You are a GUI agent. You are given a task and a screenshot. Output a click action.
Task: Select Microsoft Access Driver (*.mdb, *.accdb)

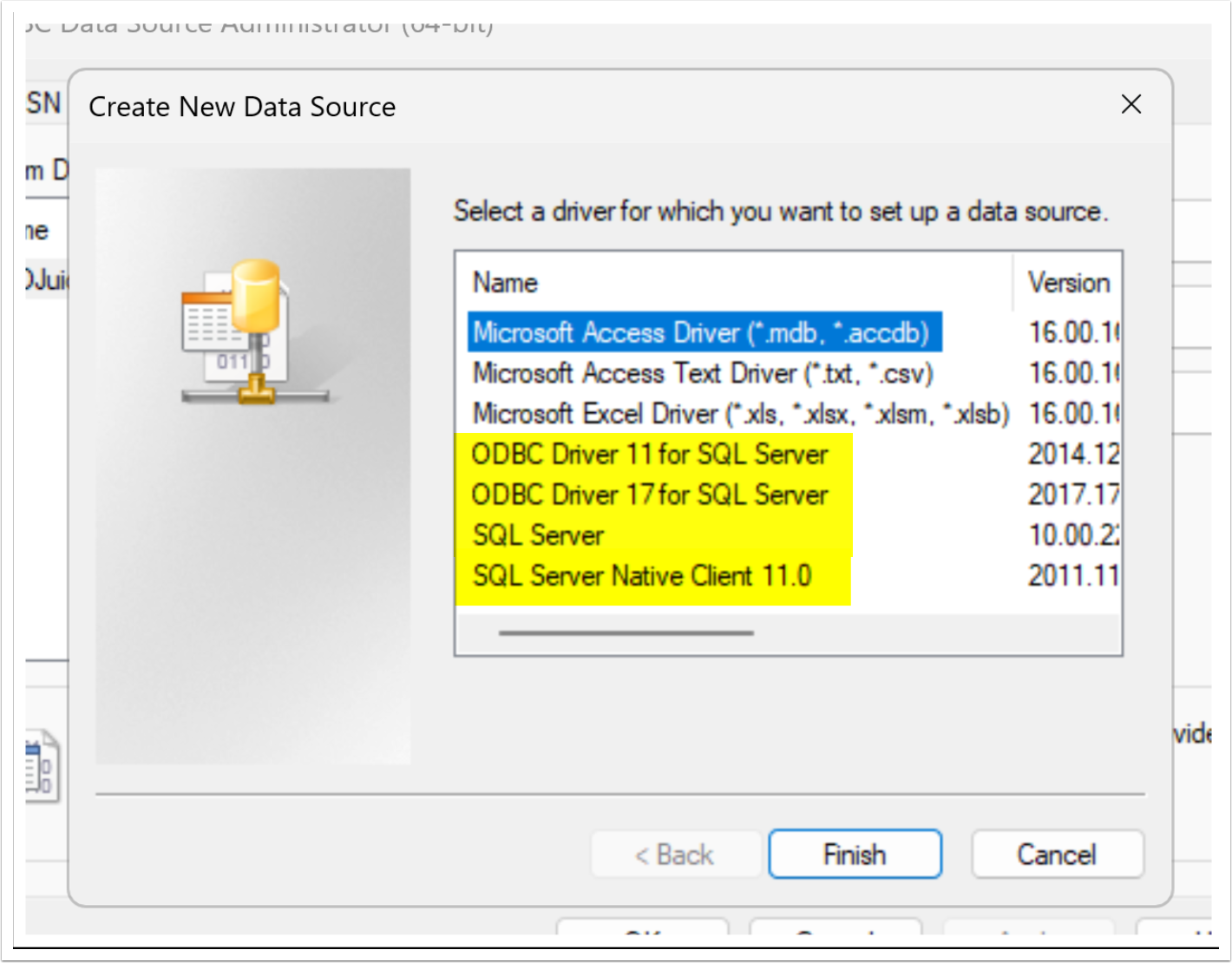coord(704,332)
